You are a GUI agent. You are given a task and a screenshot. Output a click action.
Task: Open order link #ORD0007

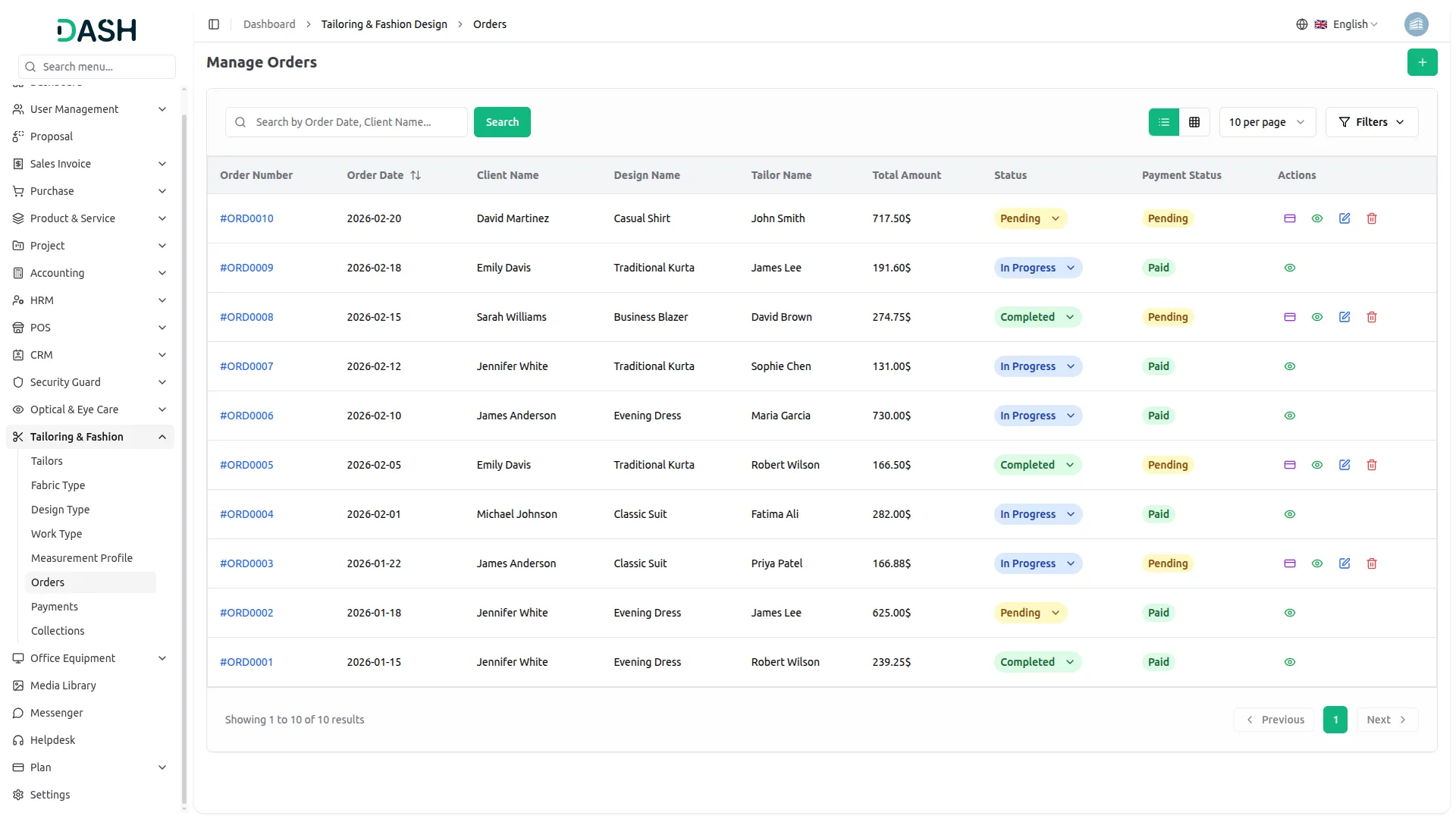[x=246, y=366]
